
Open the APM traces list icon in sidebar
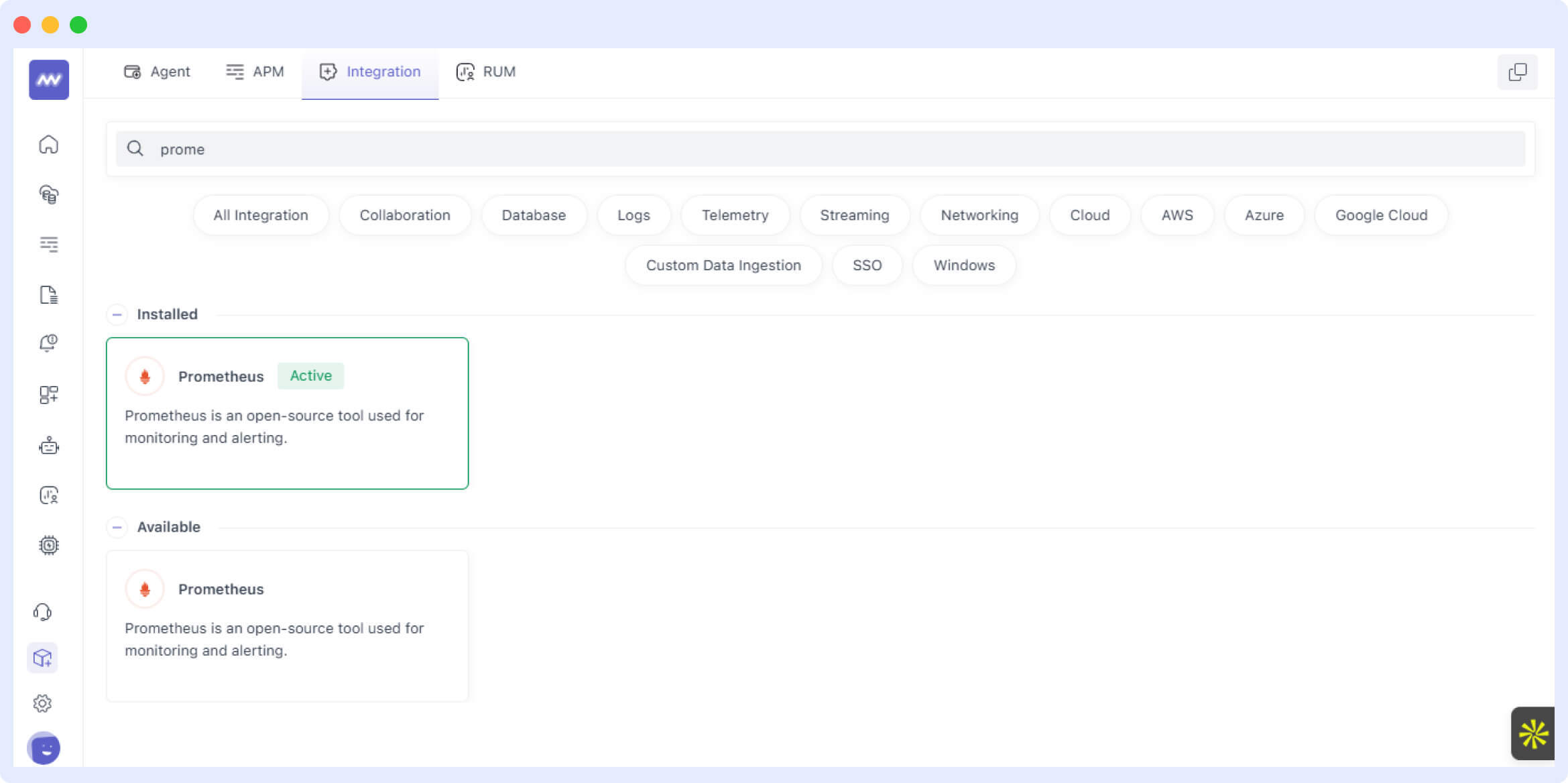click(48, 244)
